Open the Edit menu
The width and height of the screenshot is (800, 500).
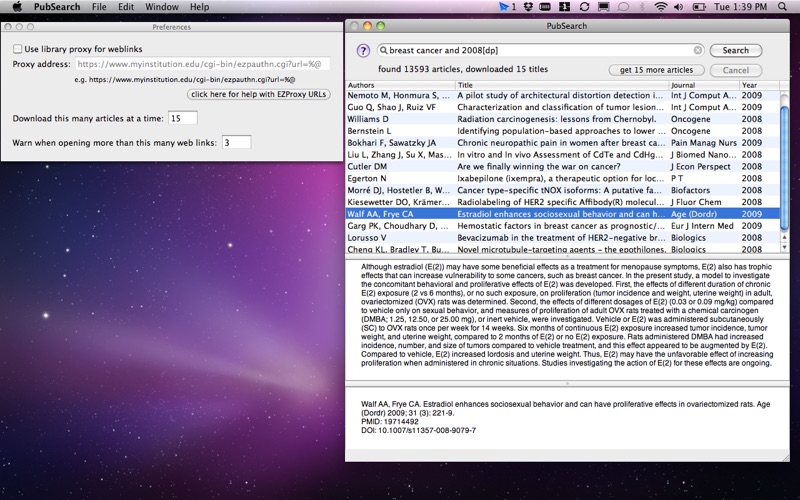tap(126, 7)
